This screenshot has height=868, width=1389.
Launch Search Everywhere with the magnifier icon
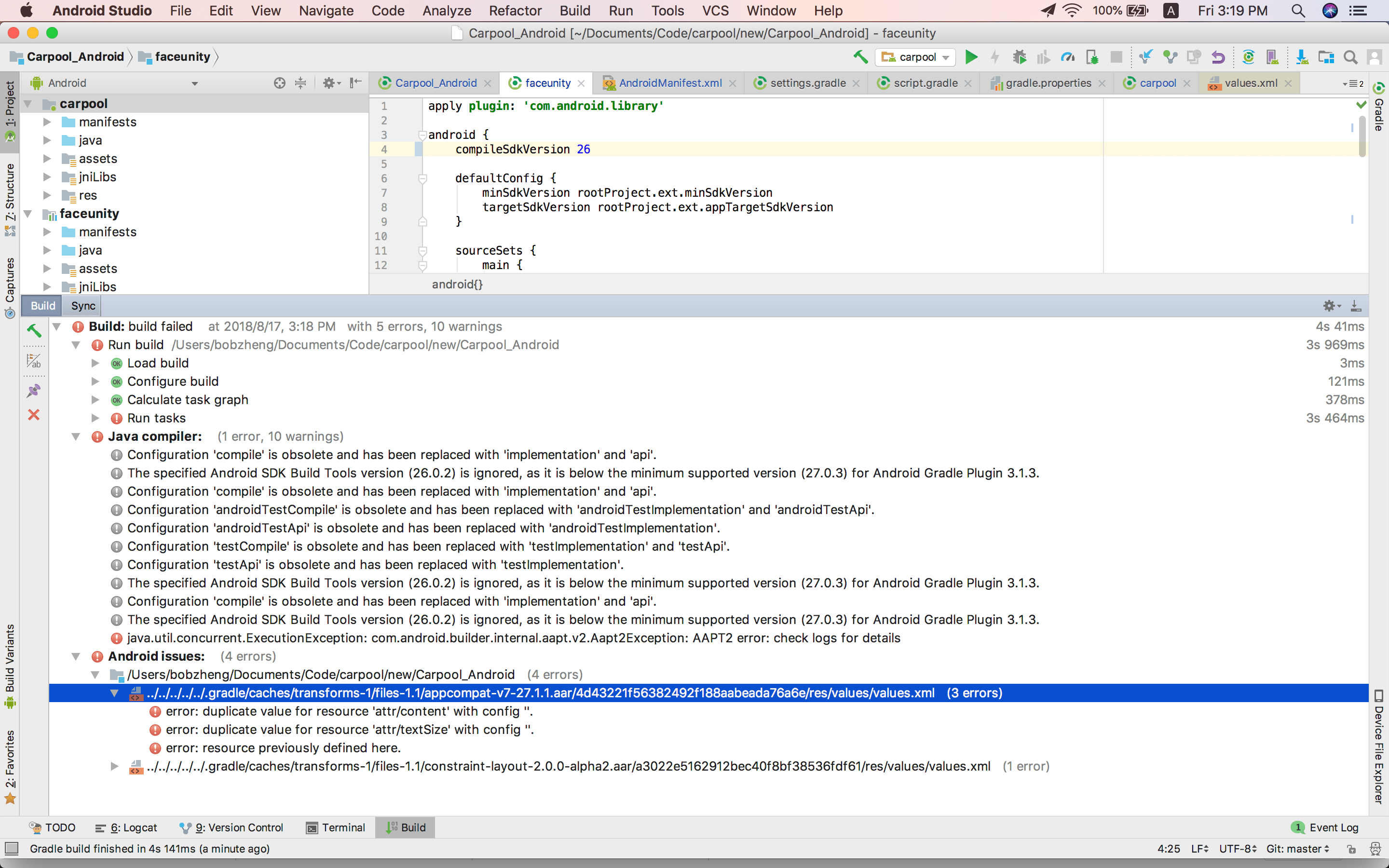coord(1350,57)
